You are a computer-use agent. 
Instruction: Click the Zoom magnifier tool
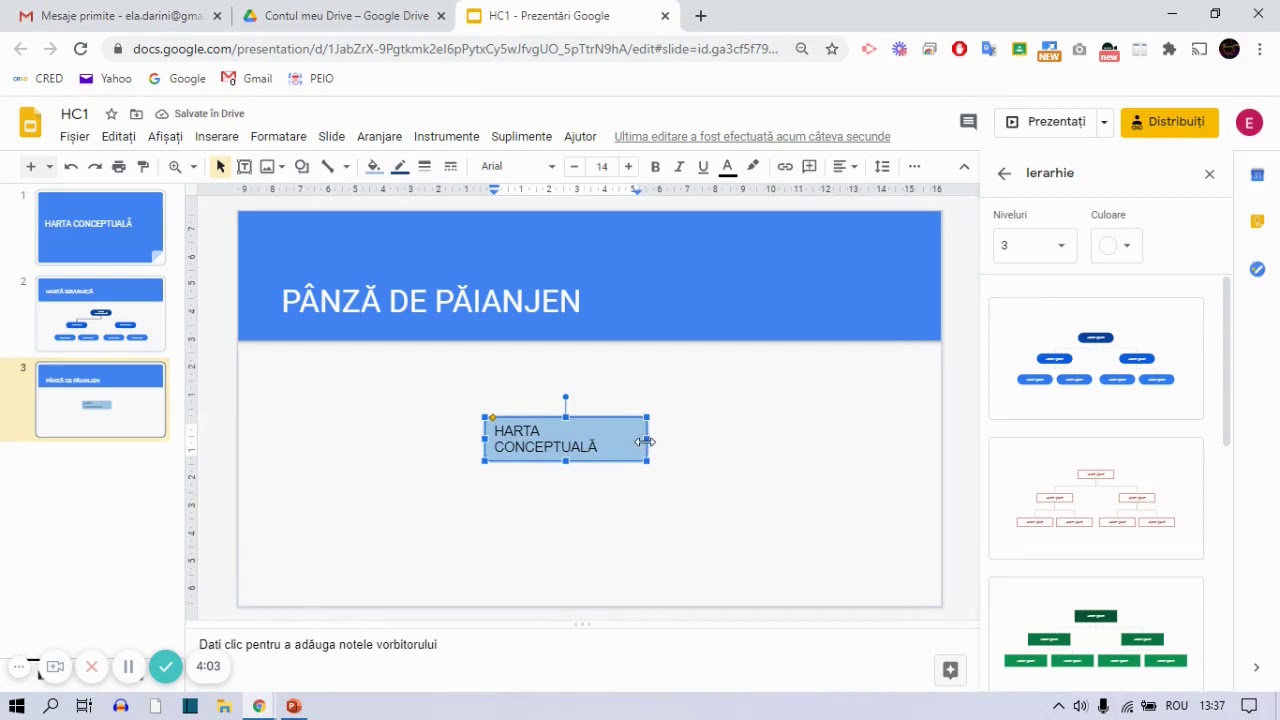175,166
